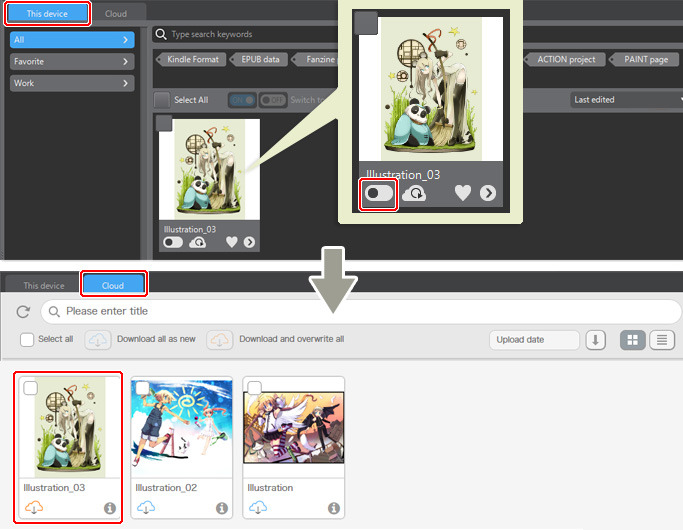Check the Select All box in top panel
683x530 pixels.
tap(162, 100)
